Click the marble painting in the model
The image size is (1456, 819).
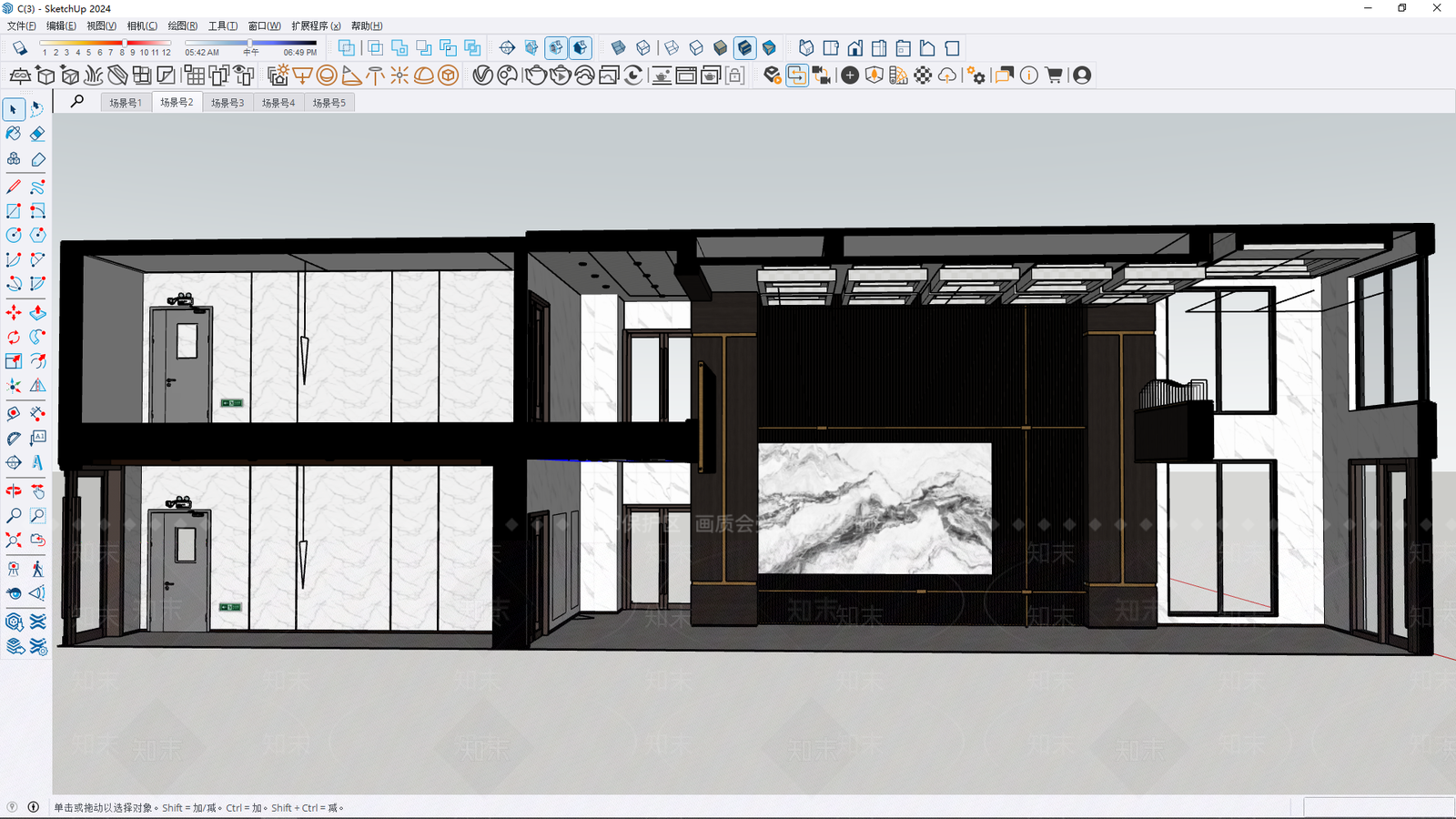pos(875,509)
